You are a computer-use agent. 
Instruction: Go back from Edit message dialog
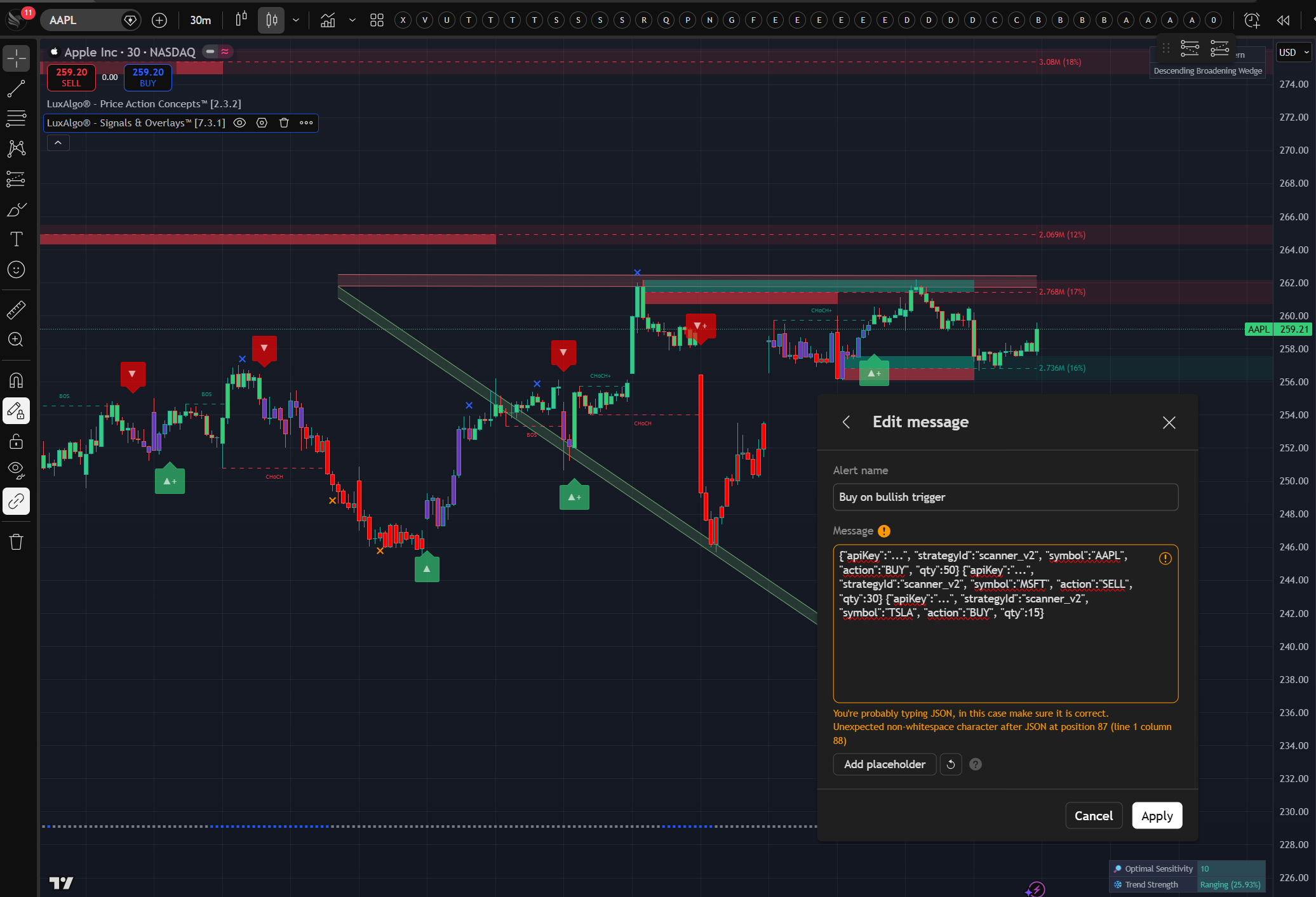[x=846, y=422]
